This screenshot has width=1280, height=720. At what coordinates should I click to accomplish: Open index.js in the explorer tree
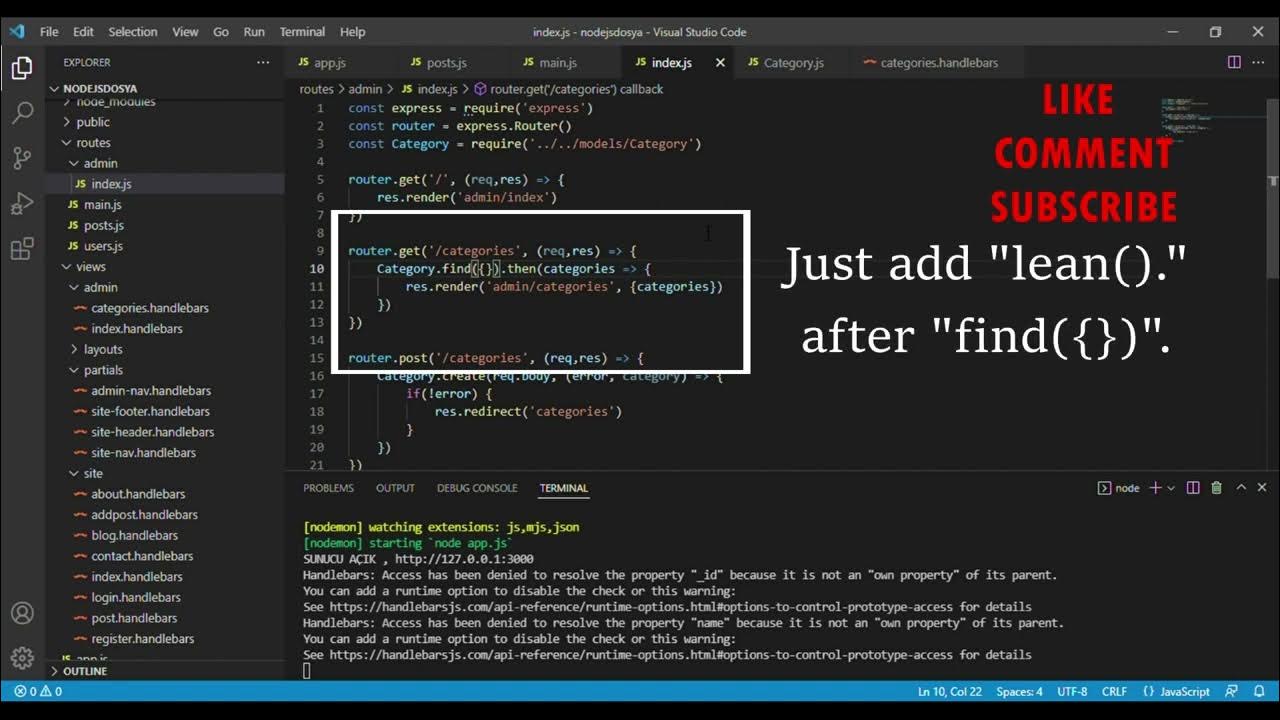tap(165, 184)
